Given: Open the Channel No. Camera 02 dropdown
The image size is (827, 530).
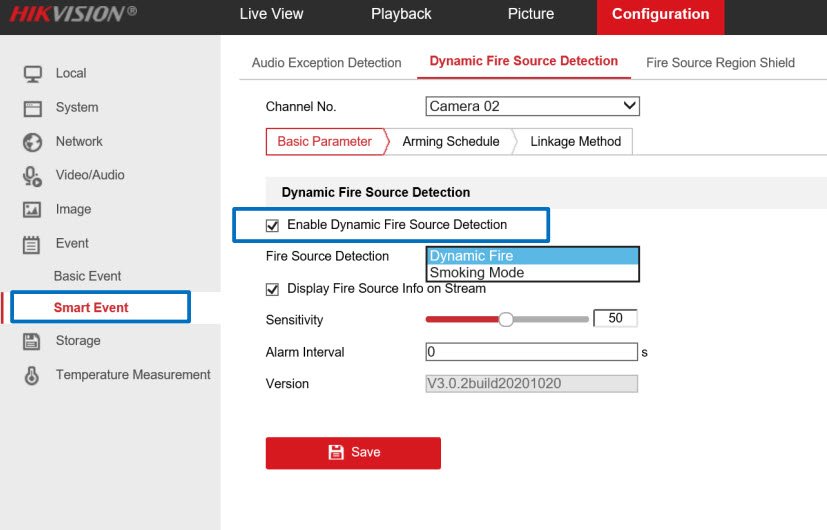Looking at the screenshot, I should click(x=532, y=106).
